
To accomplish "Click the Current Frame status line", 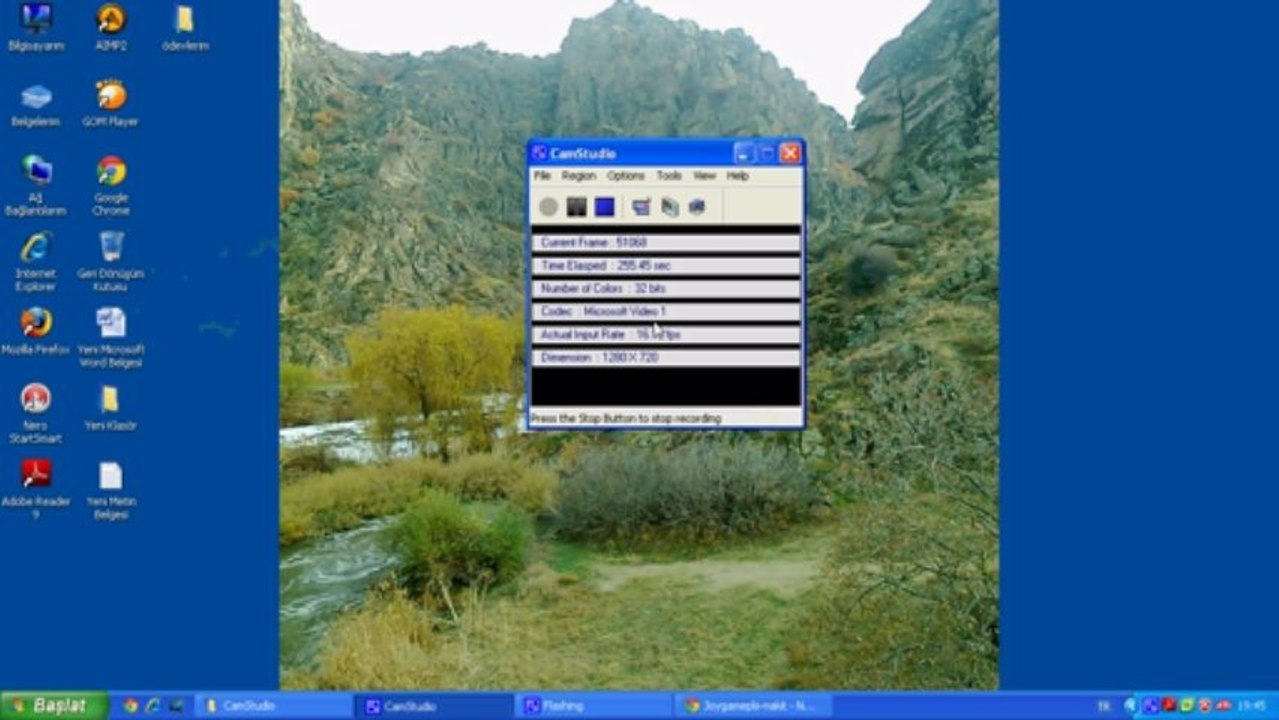I will coord(665,243).
